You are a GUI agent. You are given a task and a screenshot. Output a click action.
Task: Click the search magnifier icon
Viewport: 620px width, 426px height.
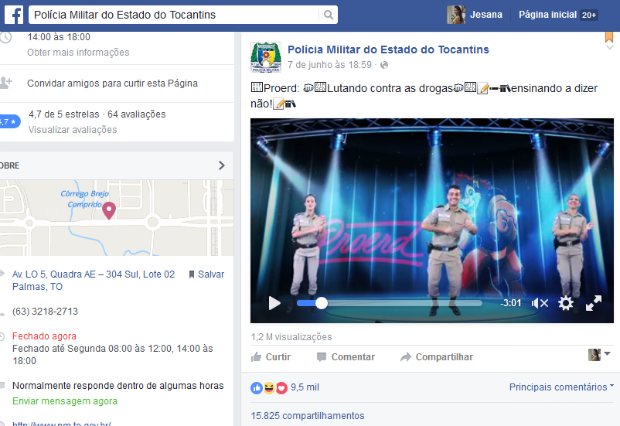[328, 15]
